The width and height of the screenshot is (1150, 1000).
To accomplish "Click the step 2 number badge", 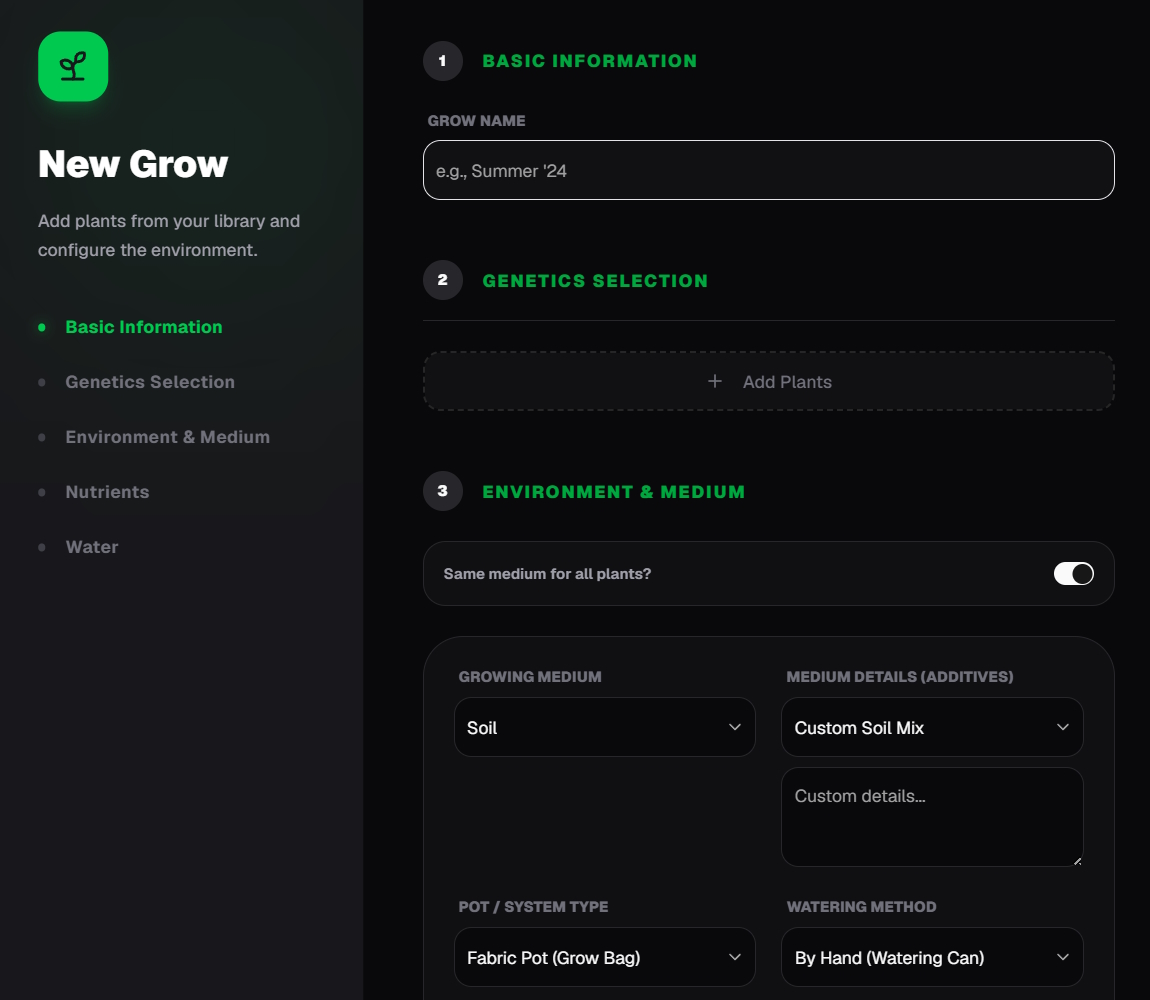I will click(443, 280).
